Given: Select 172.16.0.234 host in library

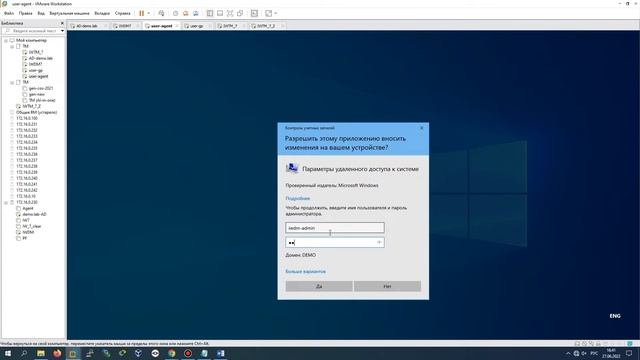Looking at the screenshot, I should pos(27,142).
